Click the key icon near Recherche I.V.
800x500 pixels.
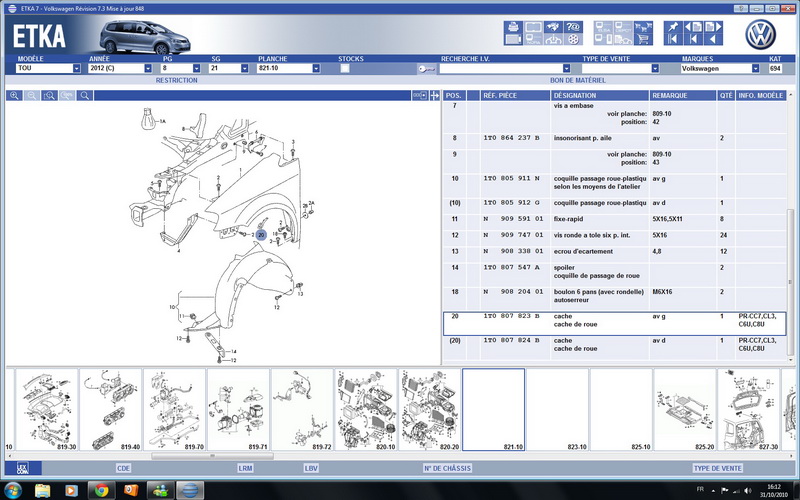[427, 68]
